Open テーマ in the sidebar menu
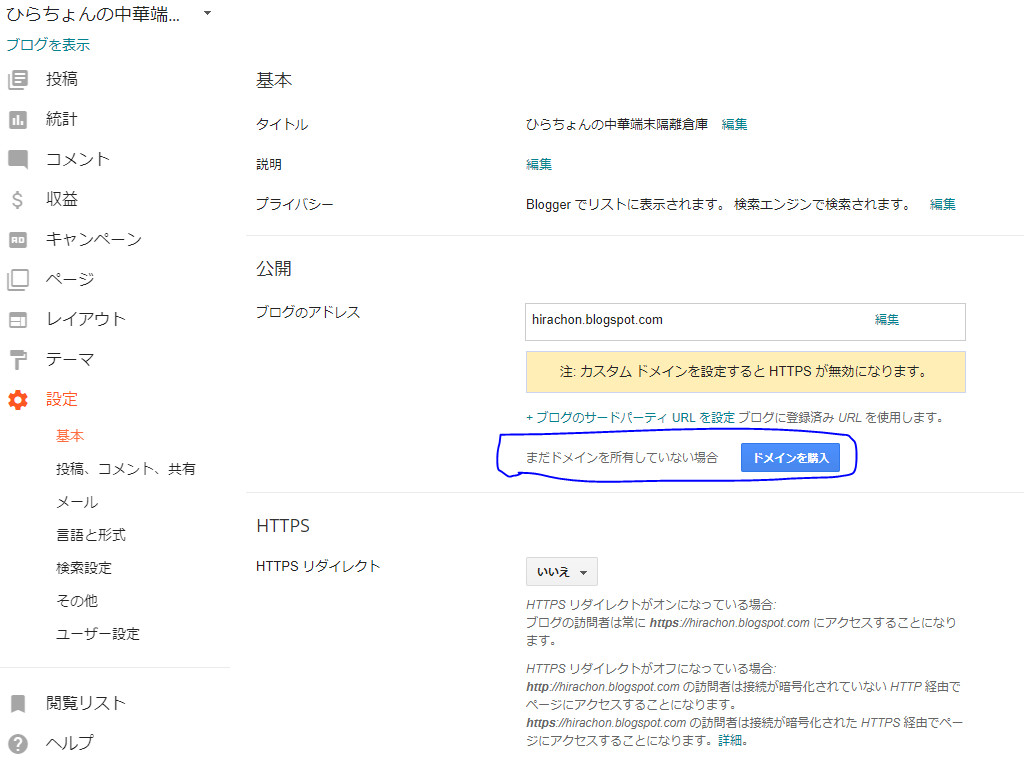 coord(70,359)
